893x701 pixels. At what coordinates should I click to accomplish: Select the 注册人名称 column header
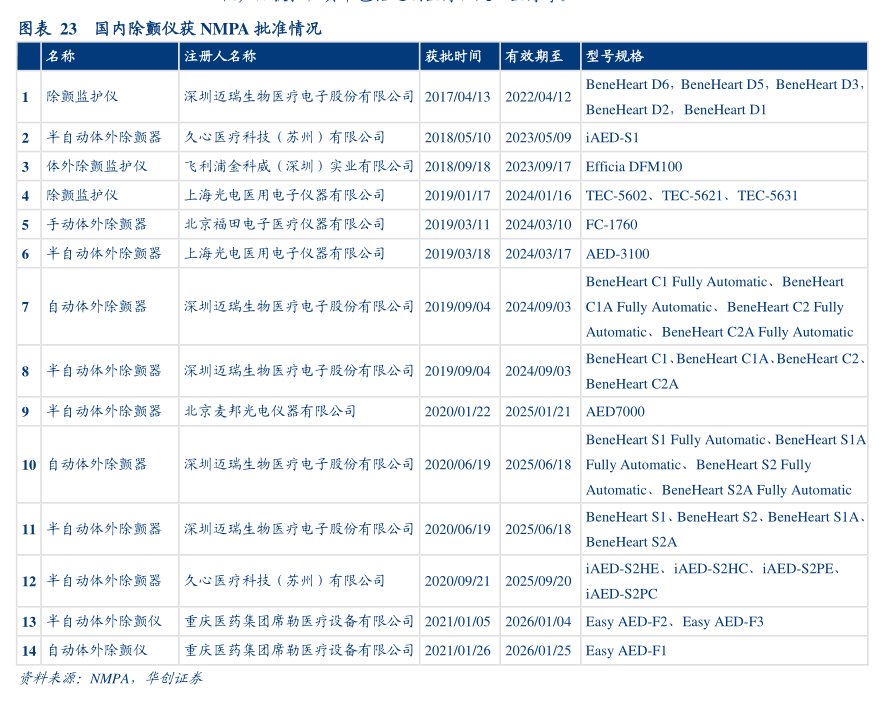click(220, 57)
